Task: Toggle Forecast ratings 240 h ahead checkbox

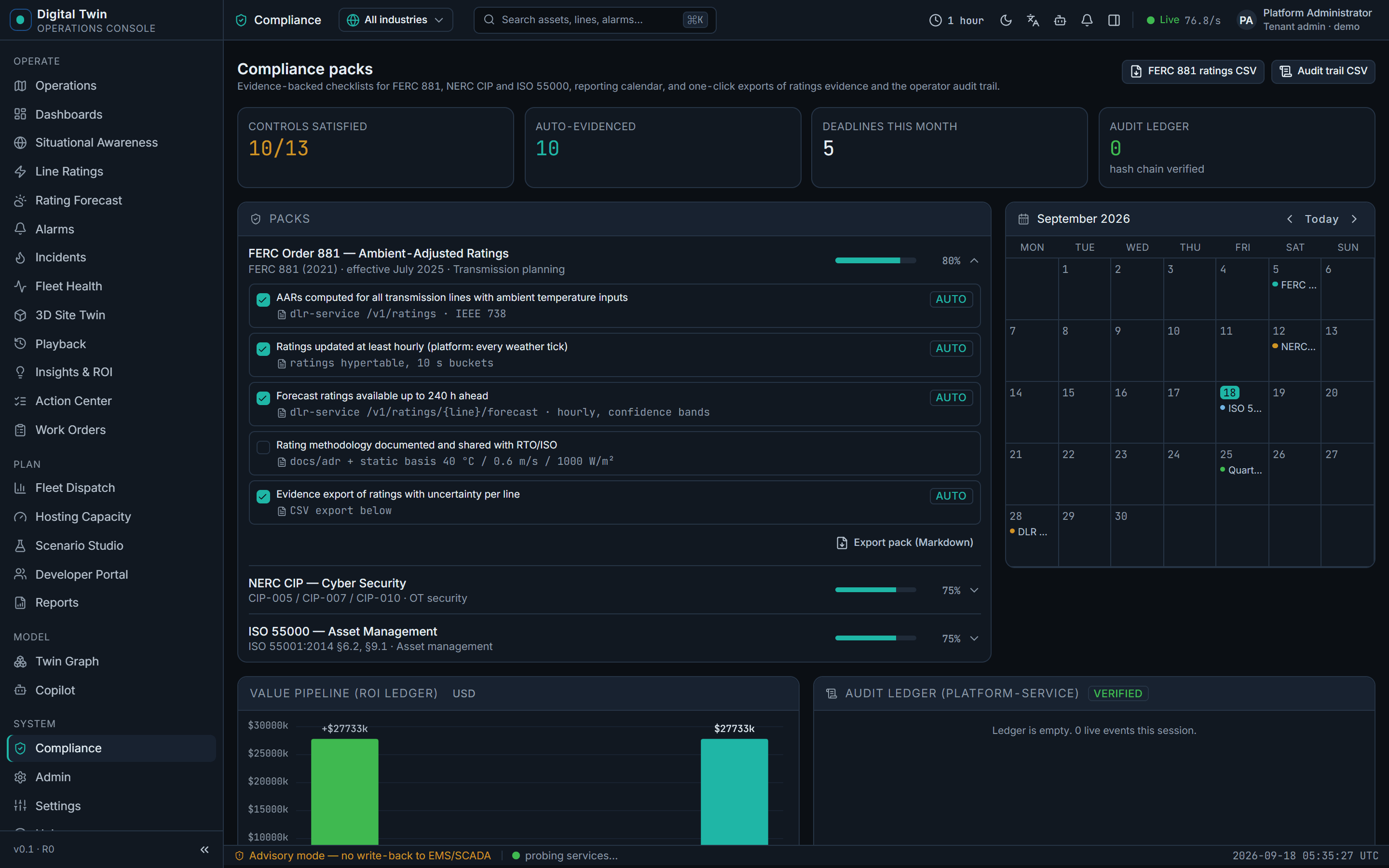Action: [263, 398]
